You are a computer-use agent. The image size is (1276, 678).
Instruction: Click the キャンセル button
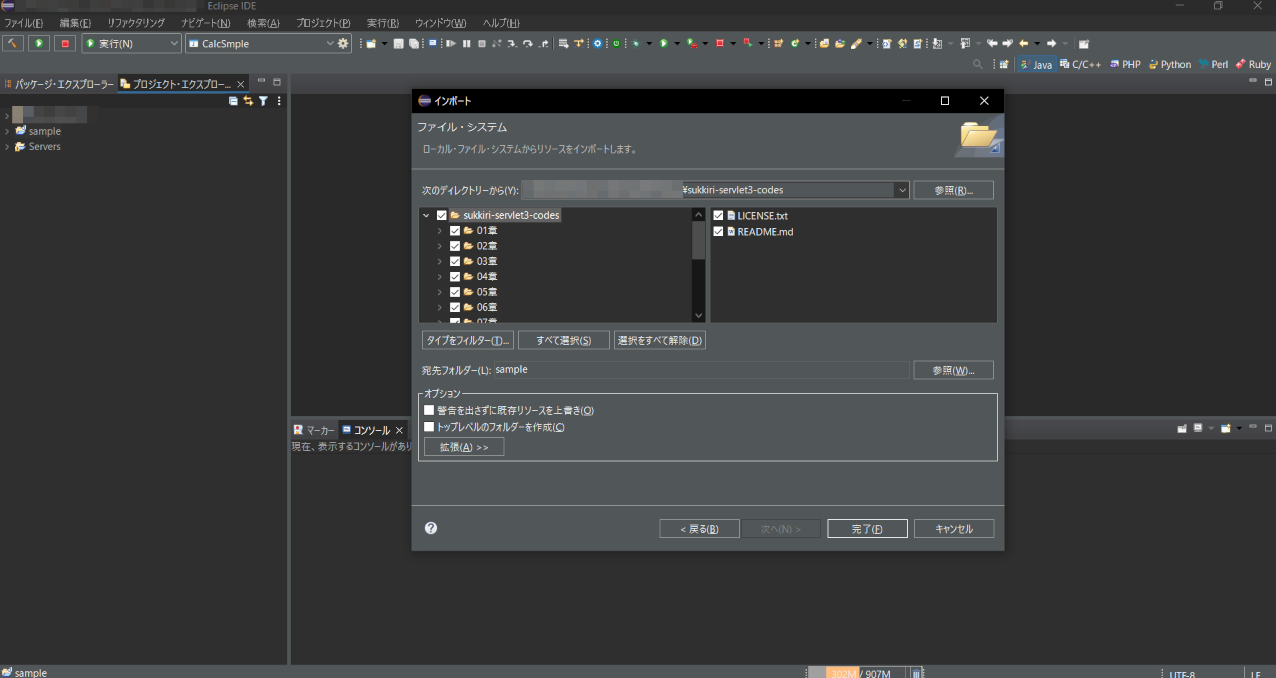coord(954,529)
